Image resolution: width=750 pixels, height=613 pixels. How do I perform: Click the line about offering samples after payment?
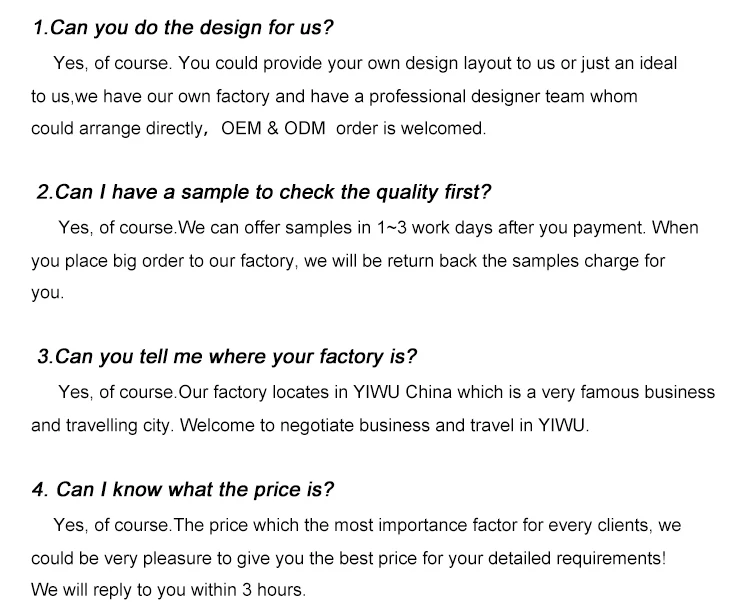pos(379,227)
